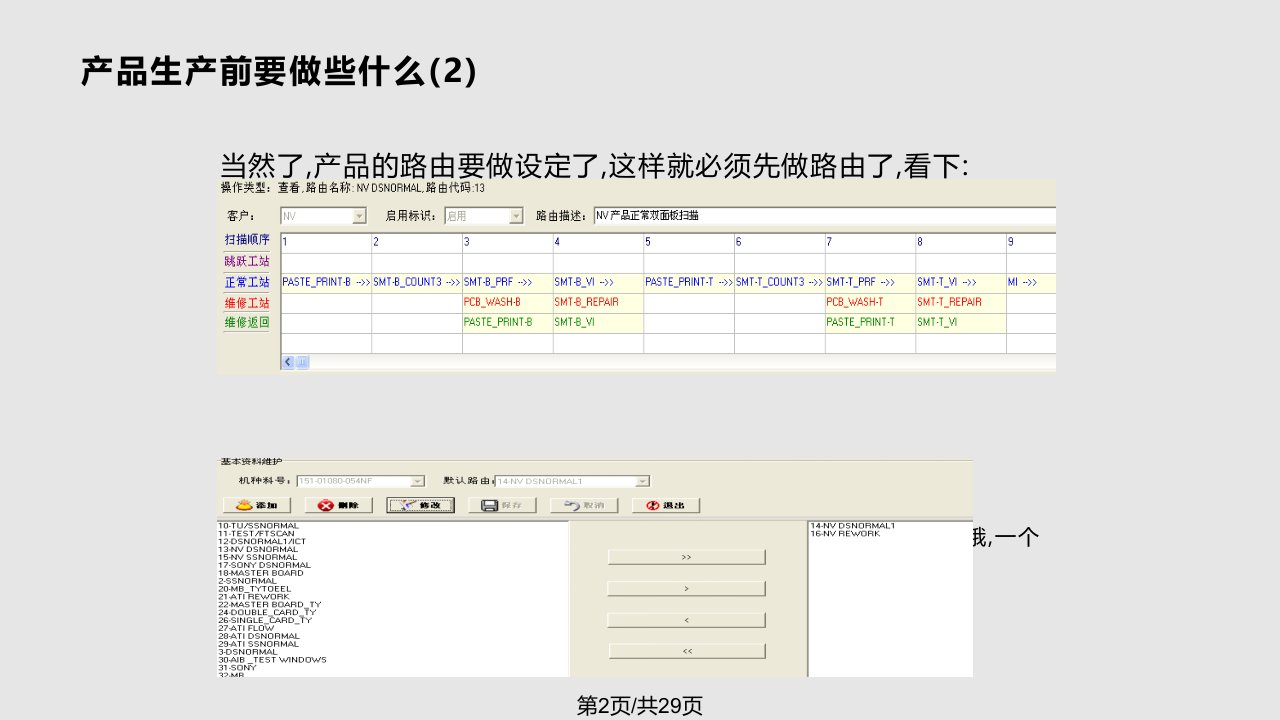Click the SMT-T_COUNT3 cell

coord(780,283)
